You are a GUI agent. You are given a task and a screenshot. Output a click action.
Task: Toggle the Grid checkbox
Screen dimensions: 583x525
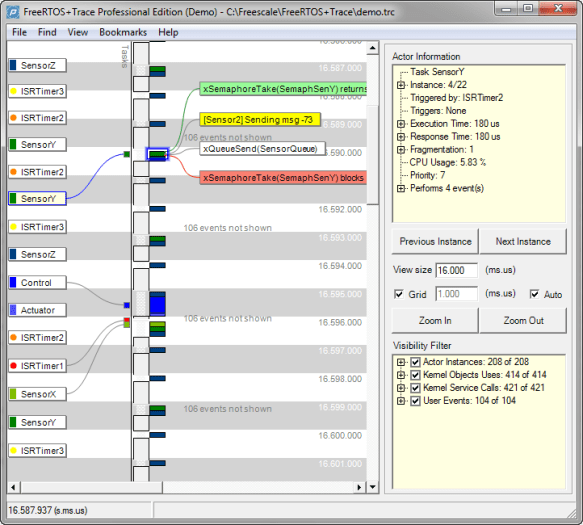(399, 294)
